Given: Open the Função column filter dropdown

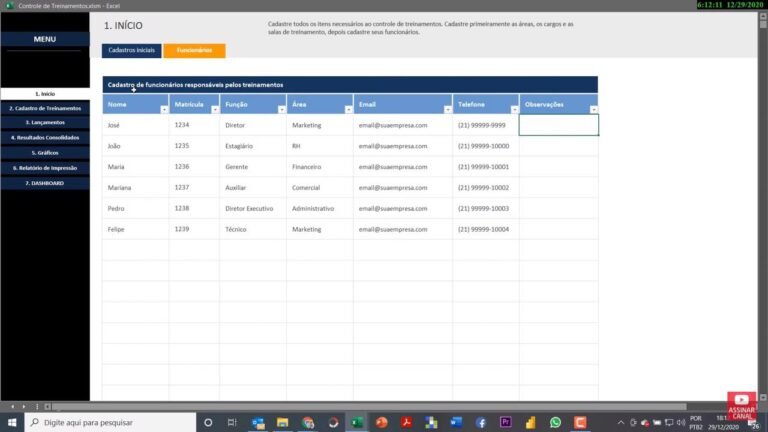Looking at the screenshot, I should (282, 110).
